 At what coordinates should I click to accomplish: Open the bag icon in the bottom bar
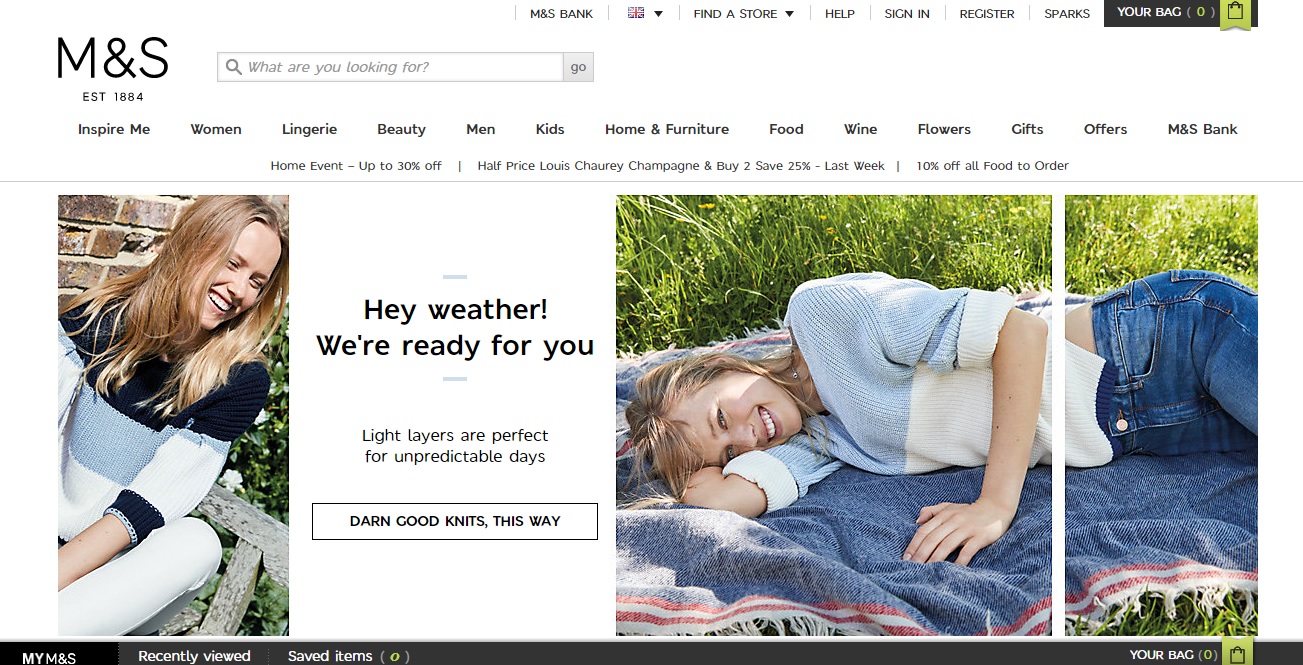[1236, 654]
